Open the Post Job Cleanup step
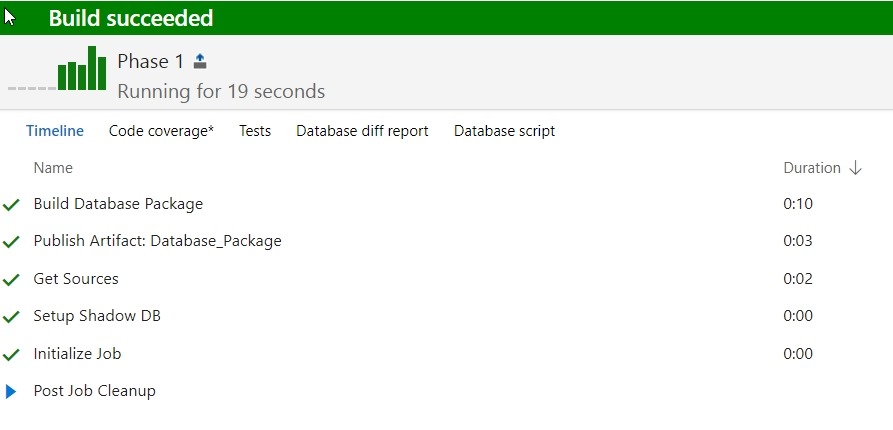Screen dimensions: 893x430 (x=94, y=391)
